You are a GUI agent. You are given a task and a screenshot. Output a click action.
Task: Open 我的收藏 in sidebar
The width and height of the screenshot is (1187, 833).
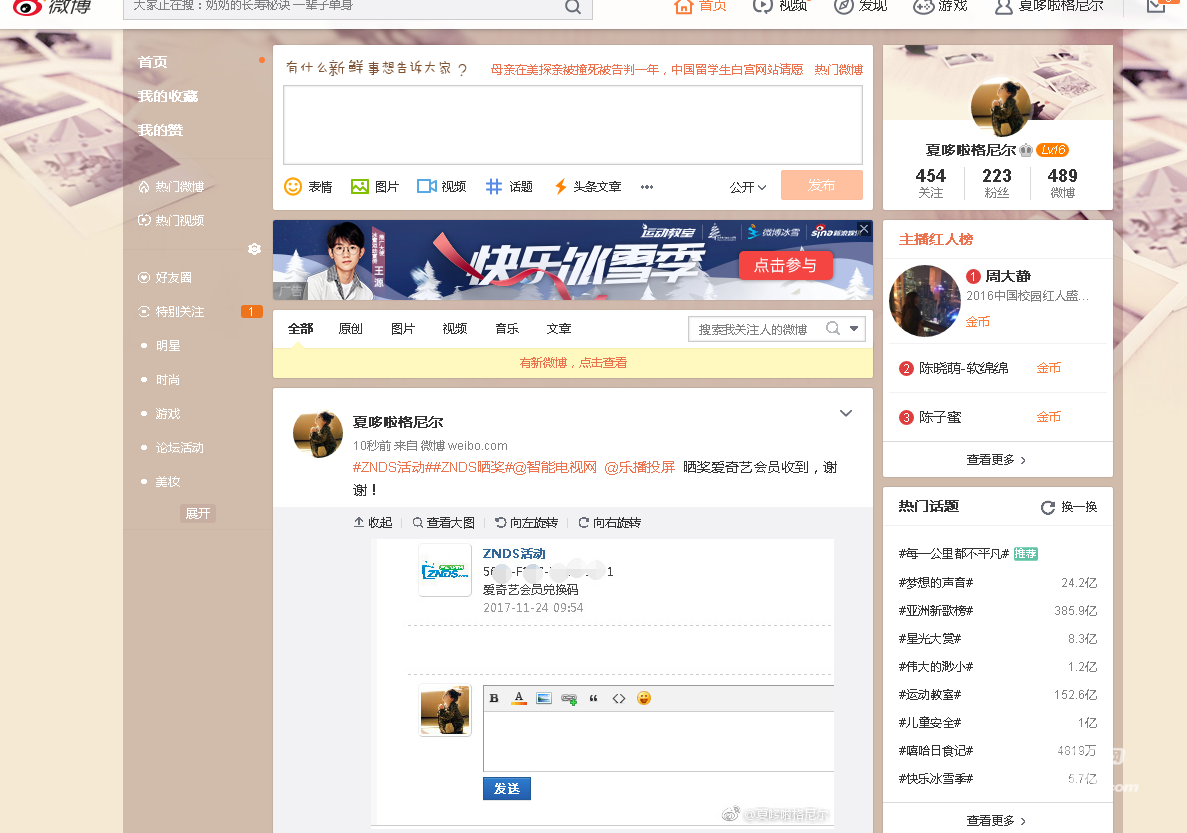tap(168, 96)
